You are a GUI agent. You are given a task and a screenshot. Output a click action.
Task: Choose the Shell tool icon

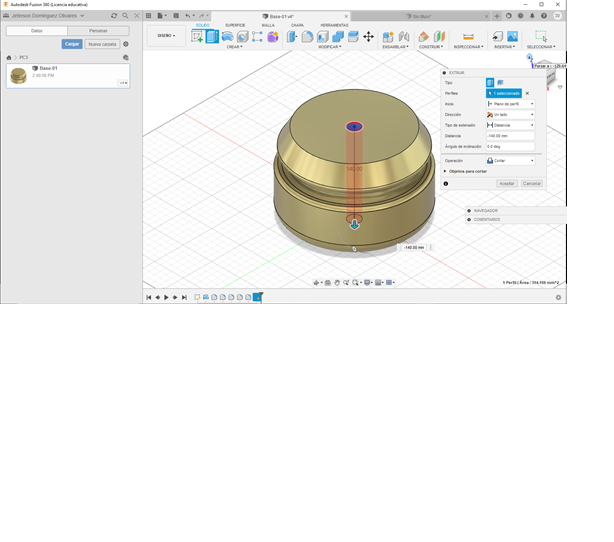point(323,36)
